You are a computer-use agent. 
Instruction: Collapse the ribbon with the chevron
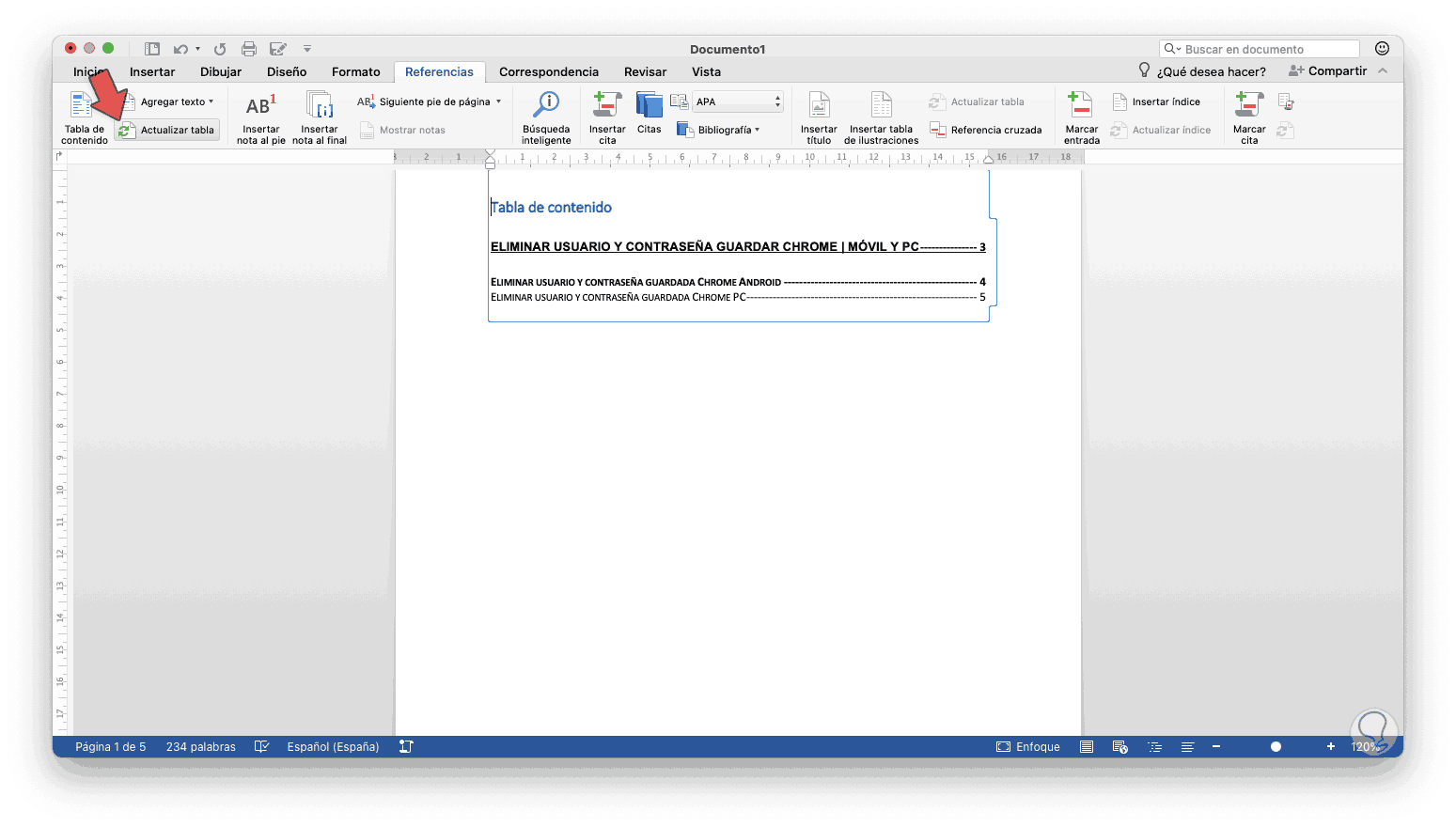click(x=1383, y=71)
